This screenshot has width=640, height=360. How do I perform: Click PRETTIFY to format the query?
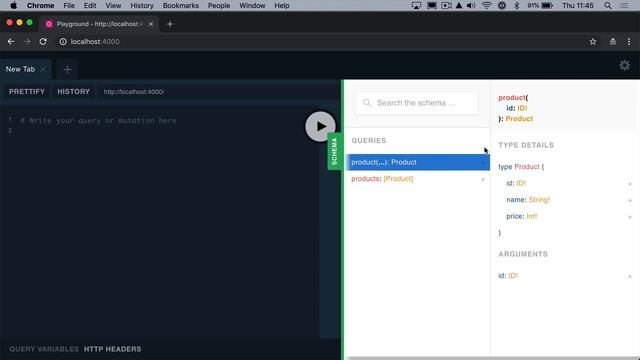coord(27,91)
